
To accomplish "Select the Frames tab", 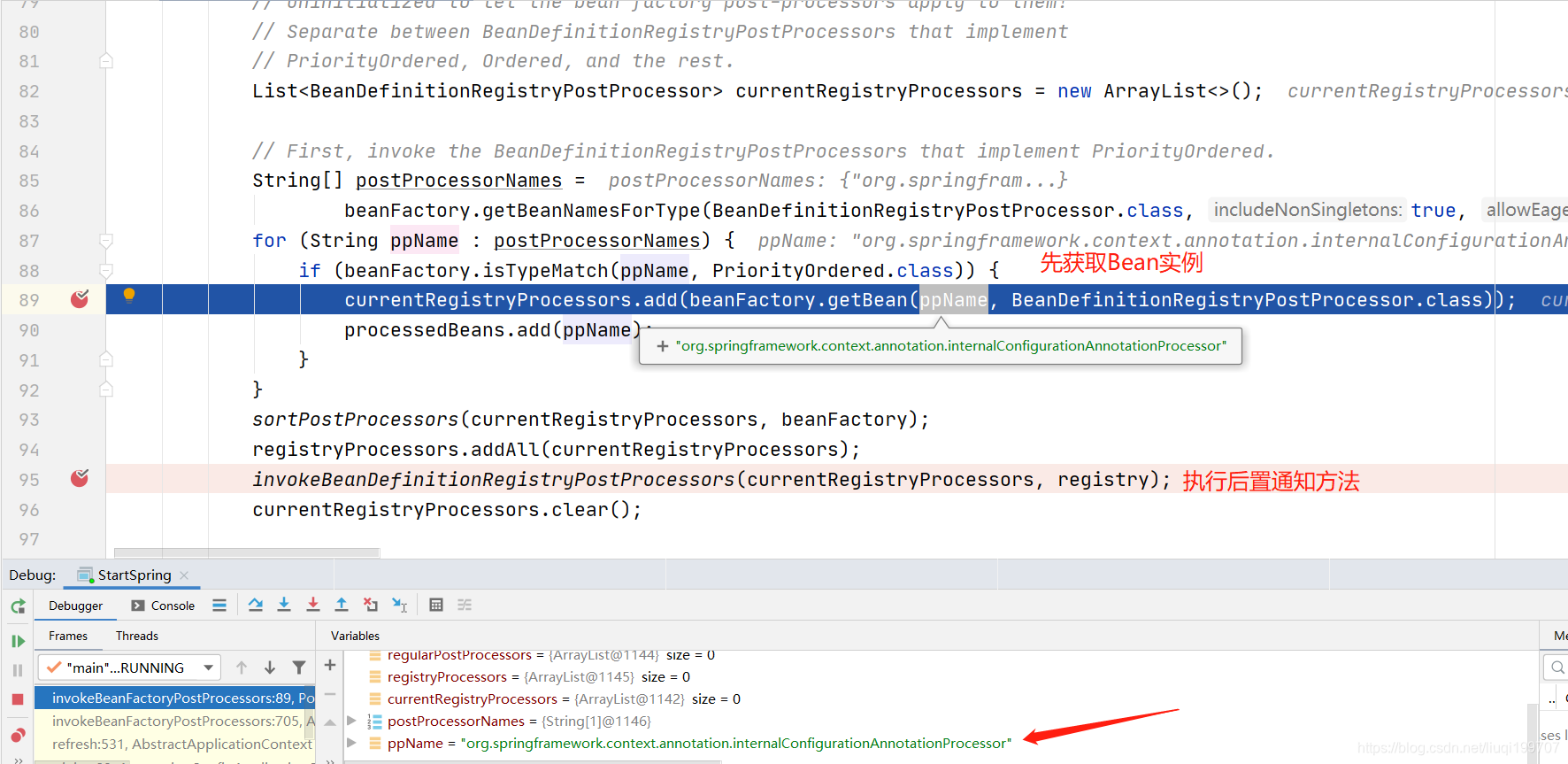I will click(68, 636).
